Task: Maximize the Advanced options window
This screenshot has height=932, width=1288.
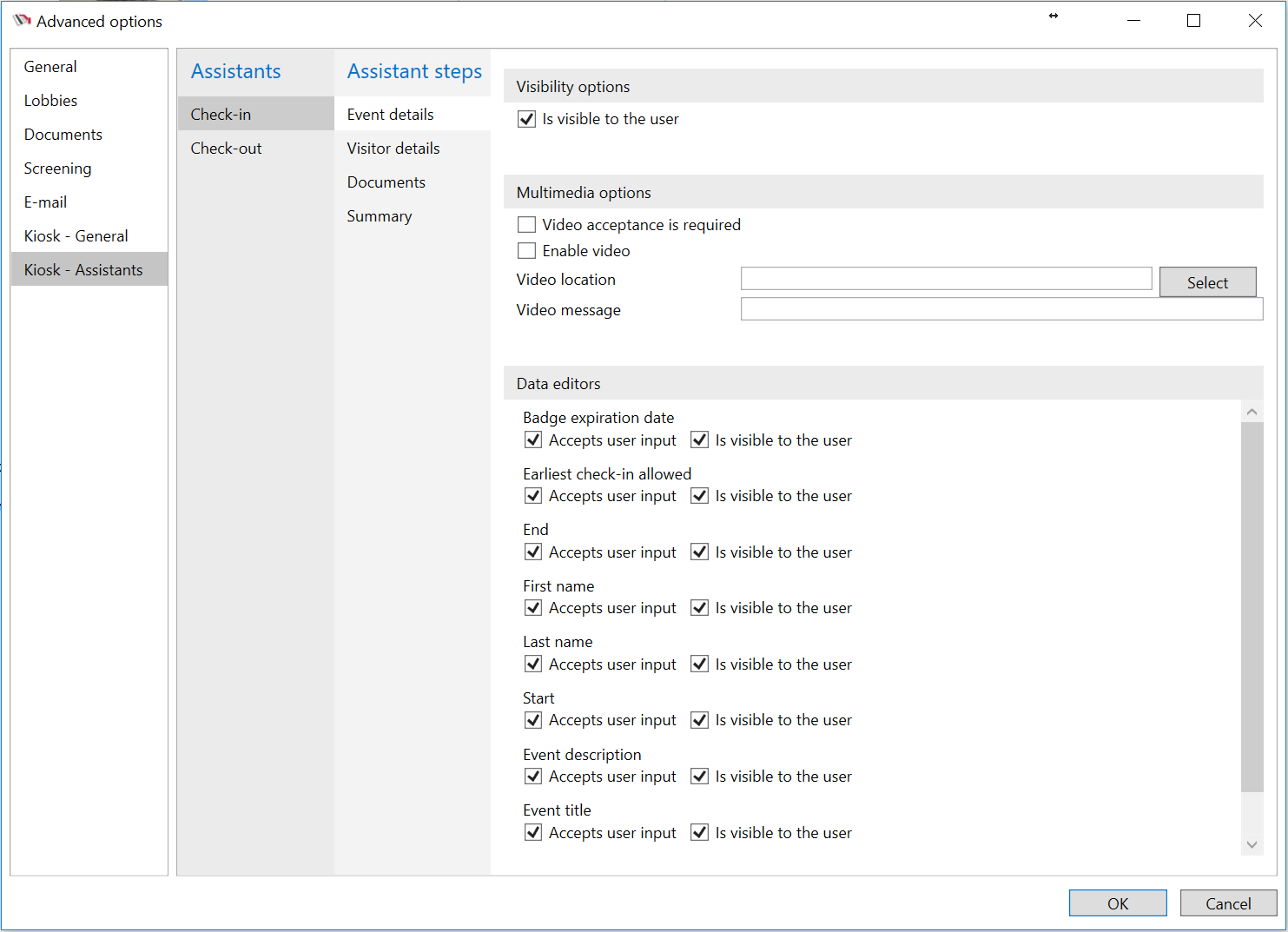Action: [x=1194, y=21]
